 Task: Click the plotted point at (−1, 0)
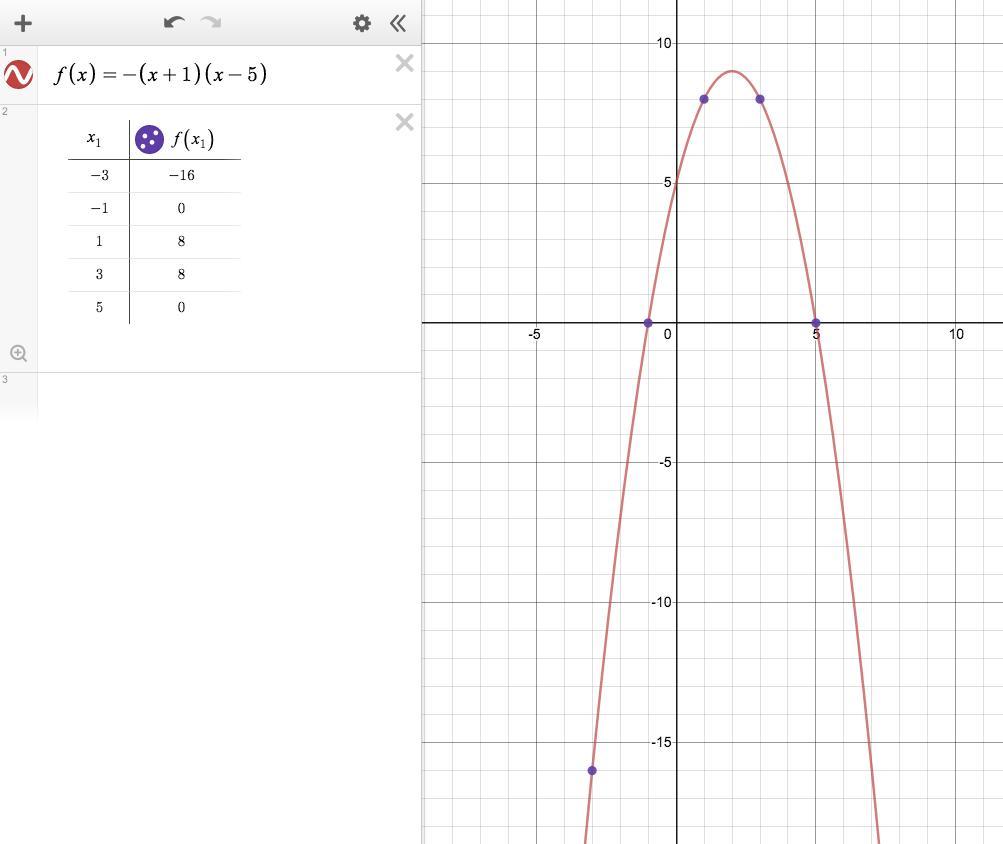648,323
